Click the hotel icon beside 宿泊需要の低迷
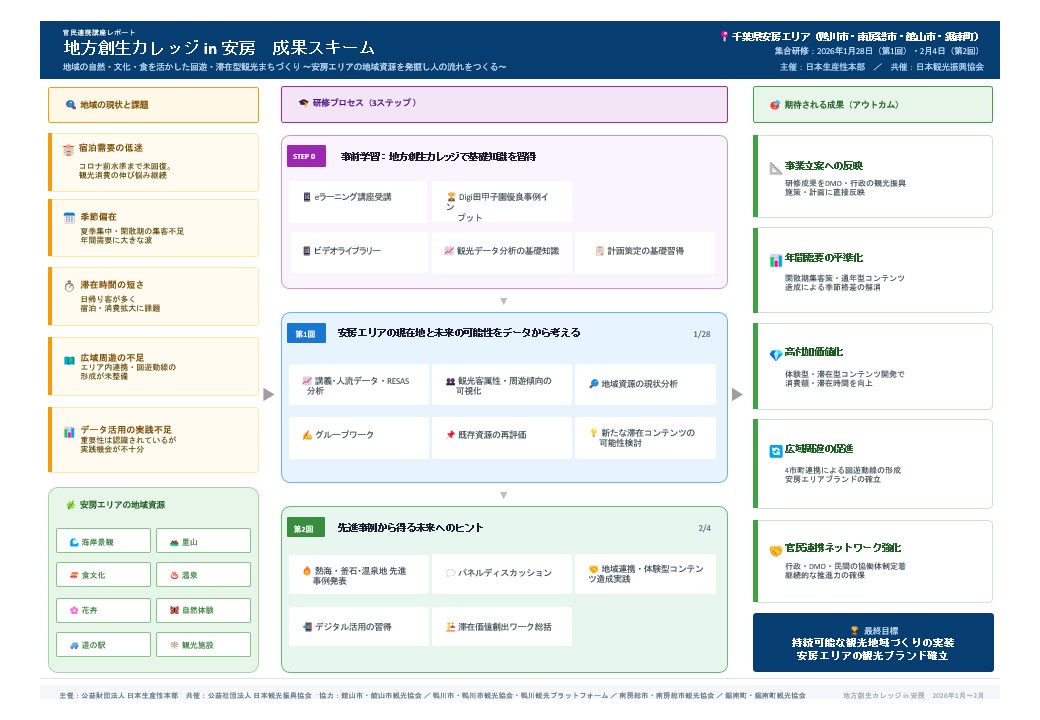 (69, 149)
